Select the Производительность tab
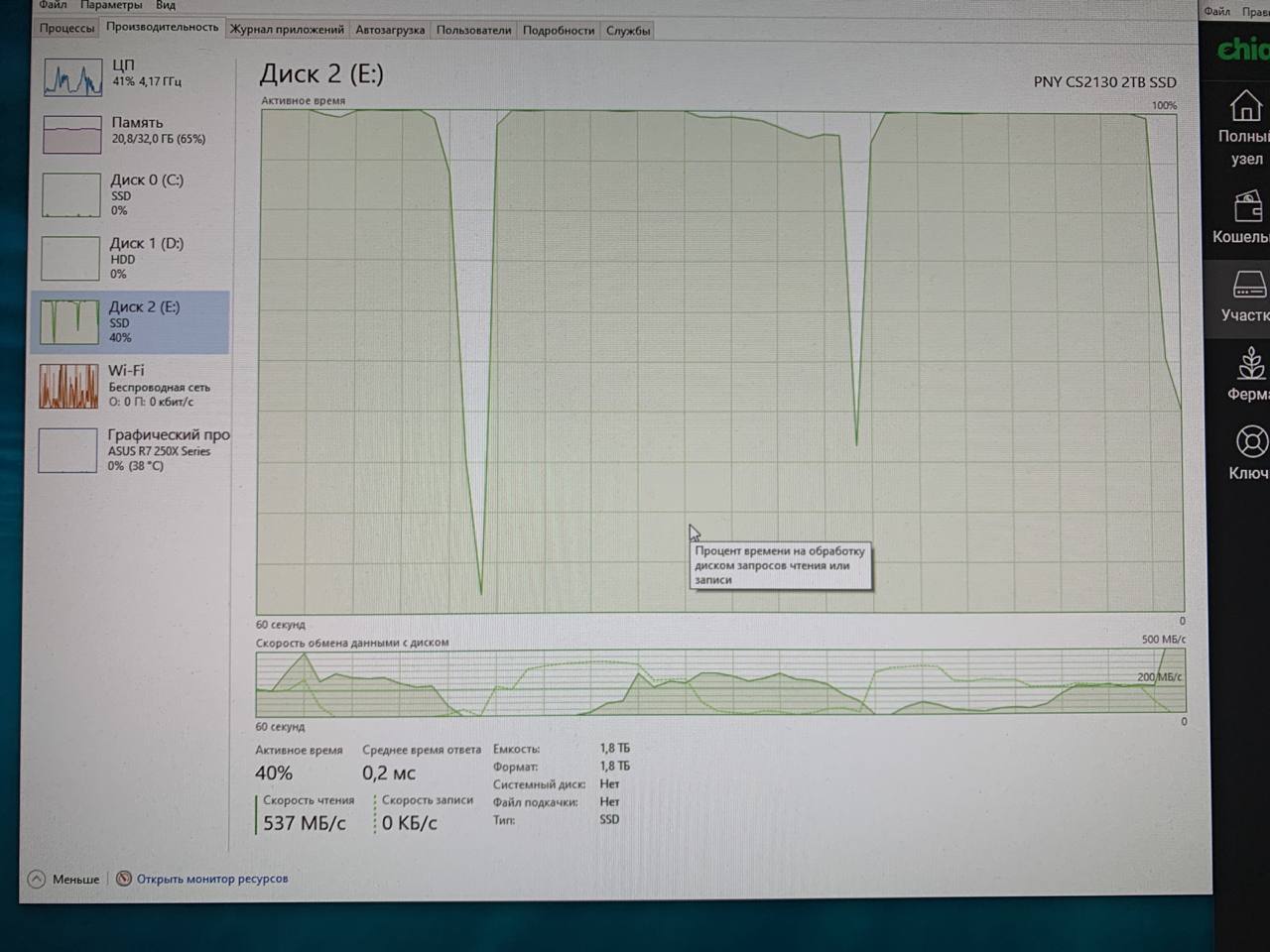This screenshot has width=1270, height=952. point(162,28)
